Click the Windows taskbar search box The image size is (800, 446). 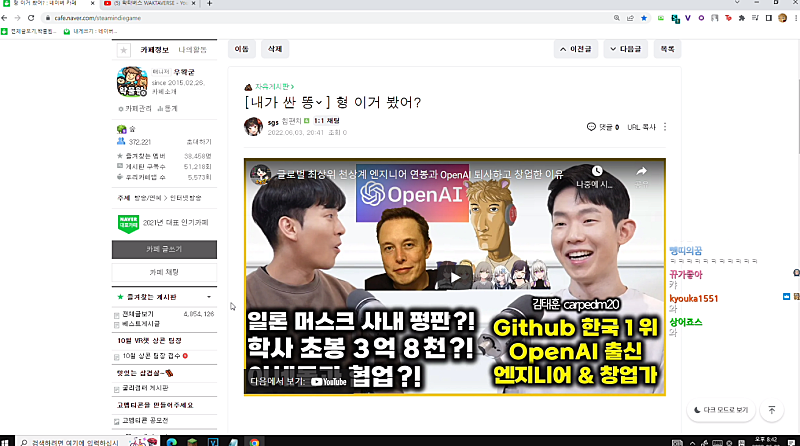pyautogui.click(x=71, y=441)
